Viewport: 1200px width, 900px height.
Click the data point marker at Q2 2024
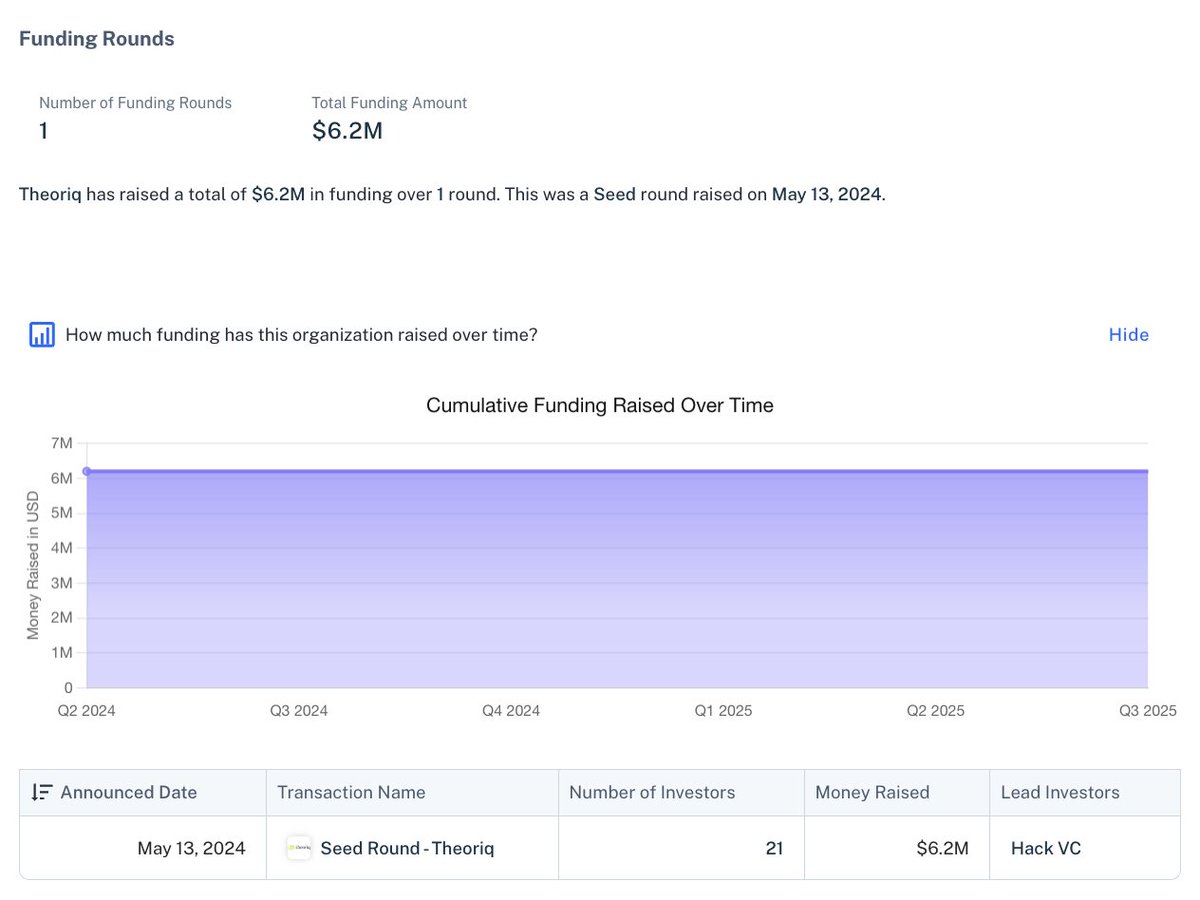pos(87,471)
